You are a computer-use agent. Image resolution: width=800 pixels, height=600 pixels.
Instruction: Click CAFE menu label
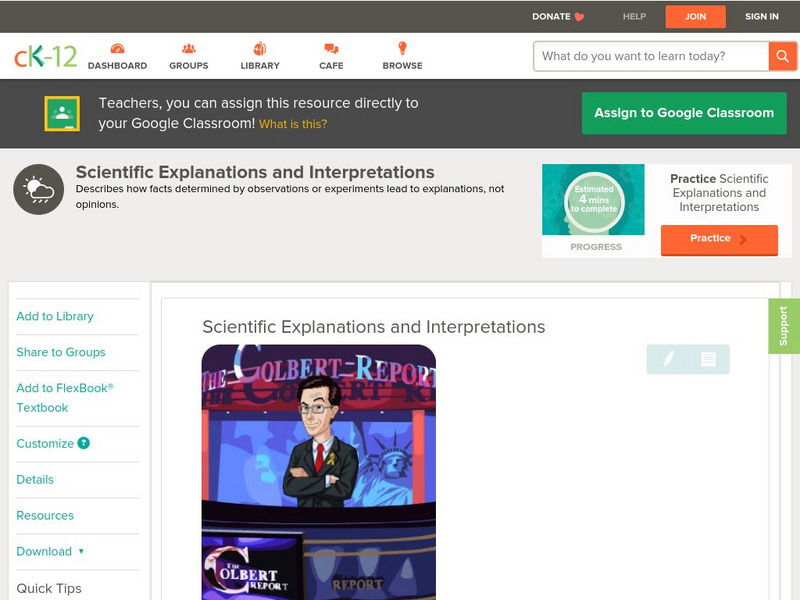click(x=331, y=66)
